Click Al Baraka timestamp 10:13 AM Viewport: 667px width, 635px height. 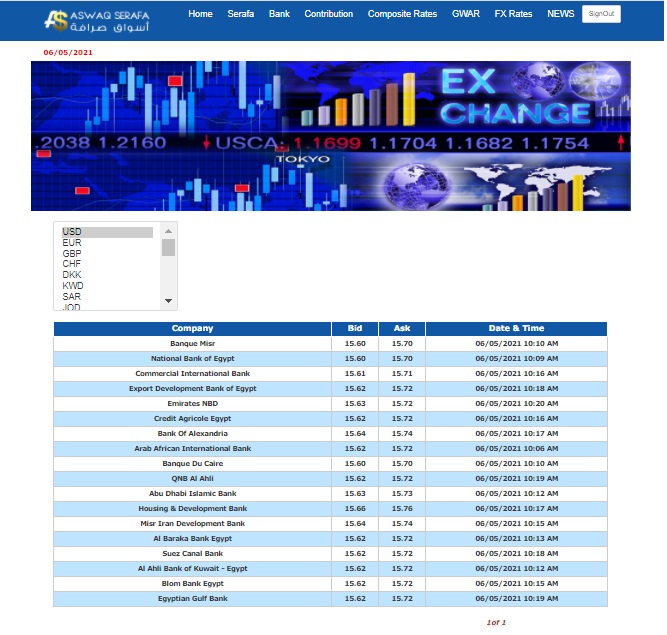pos(516,538)
